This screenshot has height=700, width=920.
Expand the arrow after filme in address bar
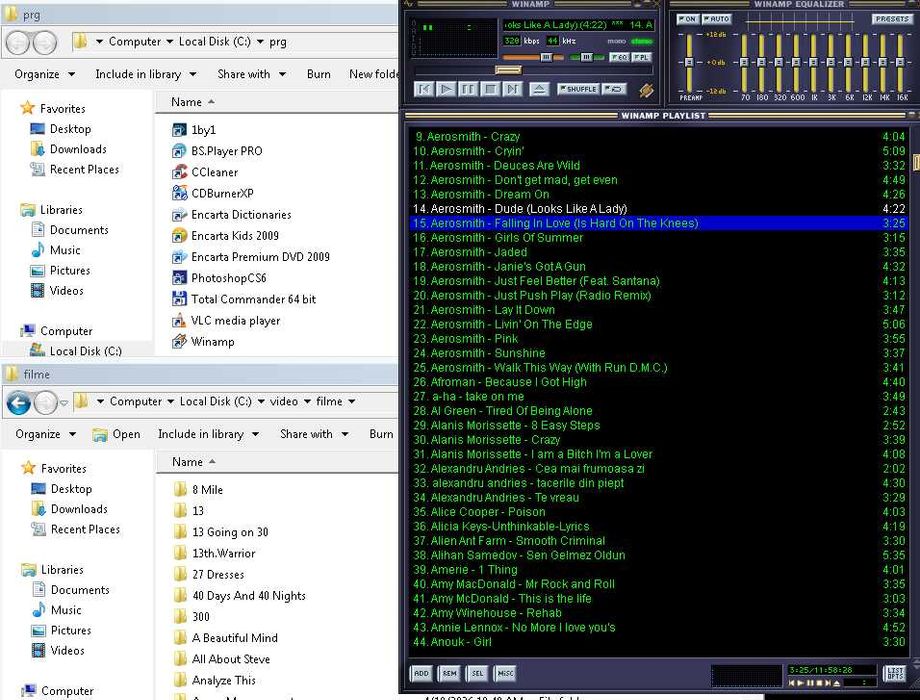[x=351, y=402]
